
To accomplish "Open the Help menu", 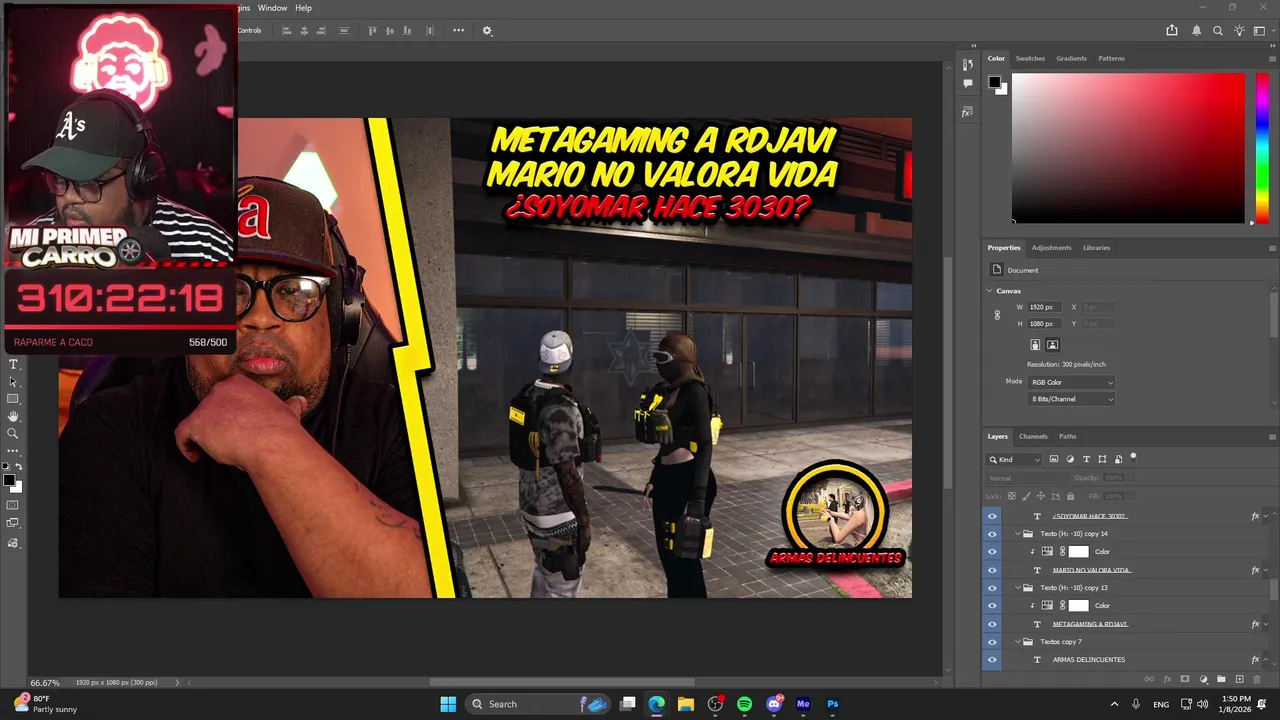I will (x=303, y=8).
